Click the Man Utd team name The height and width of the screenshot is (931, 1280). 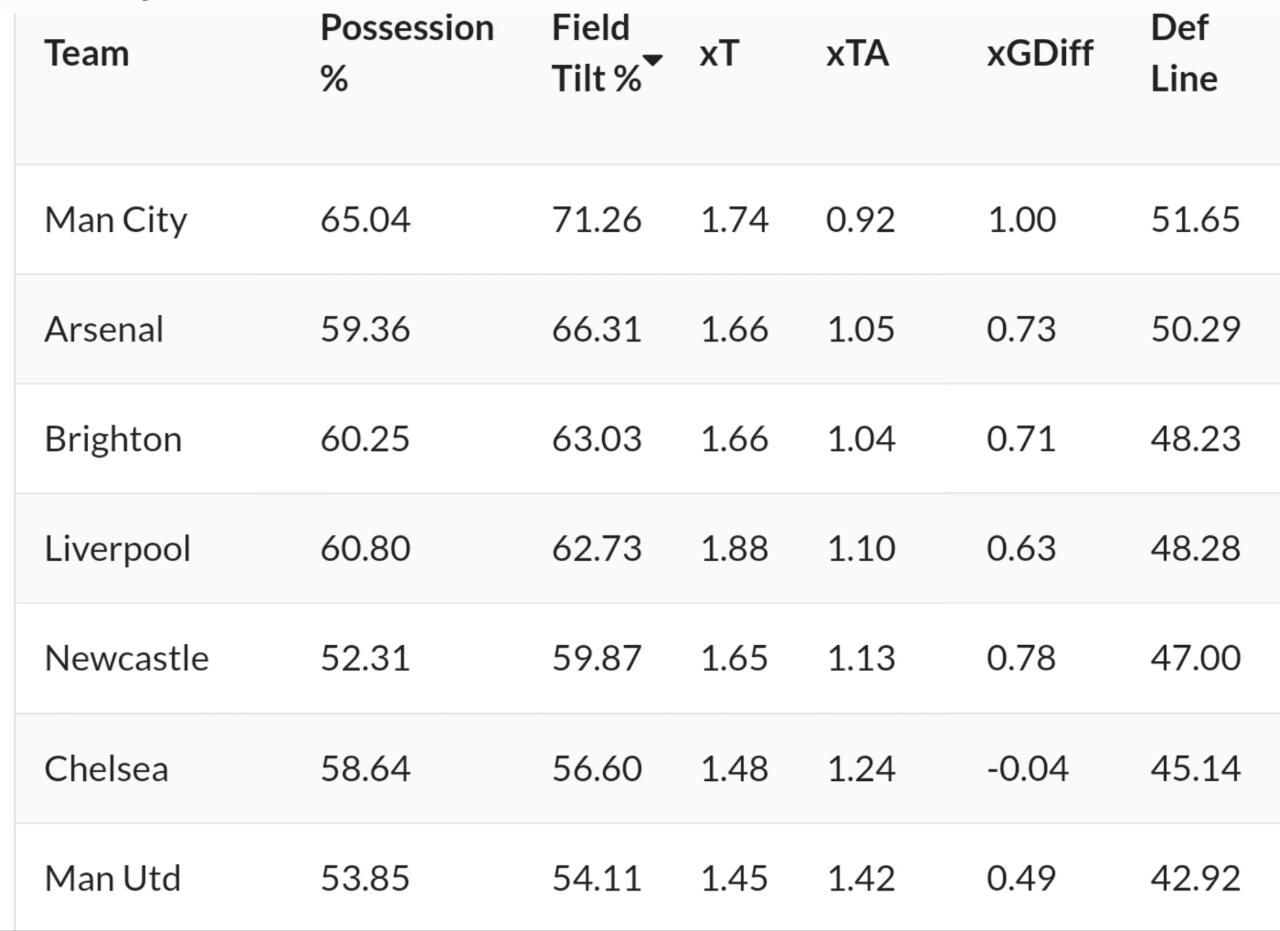point(113,878)
